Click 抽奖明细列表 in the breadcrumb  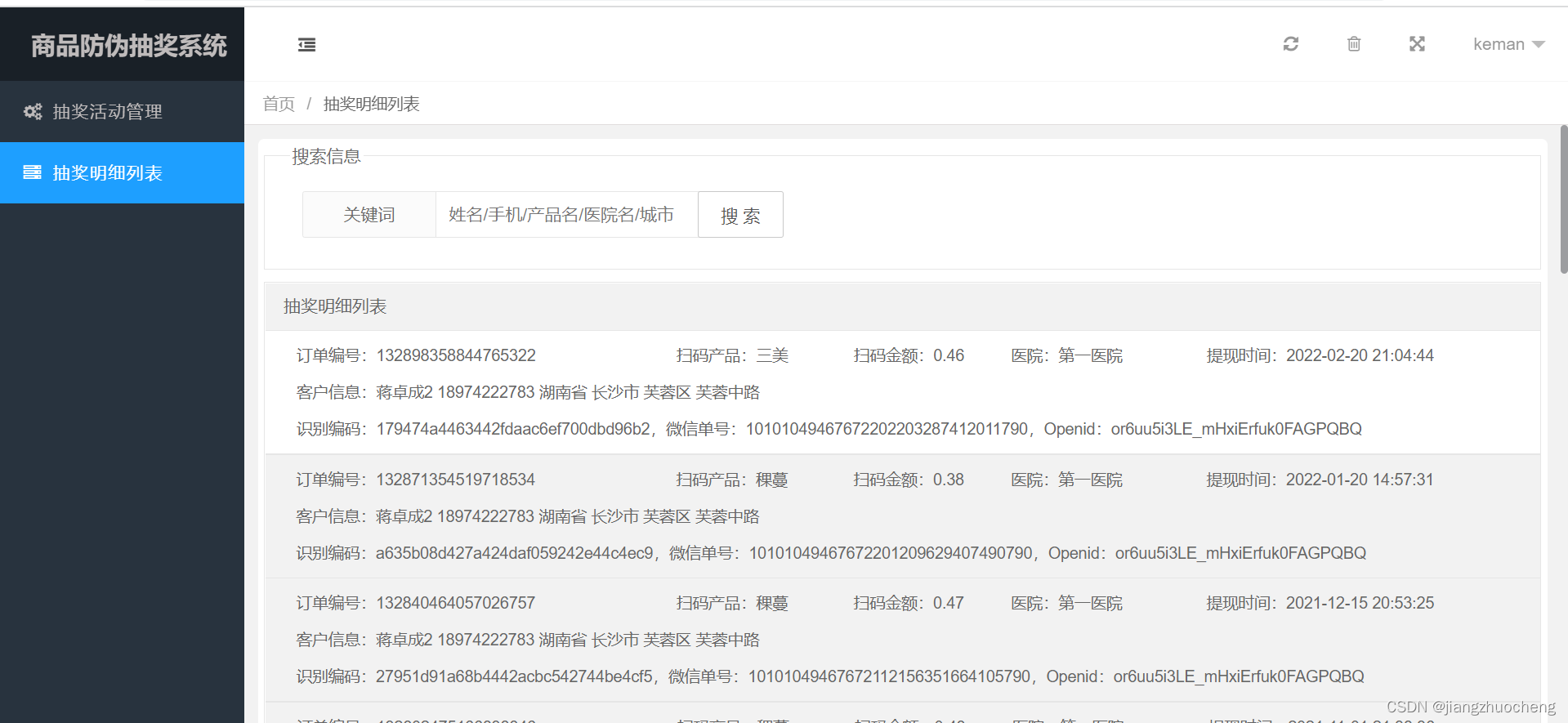(x=372, y=104)
